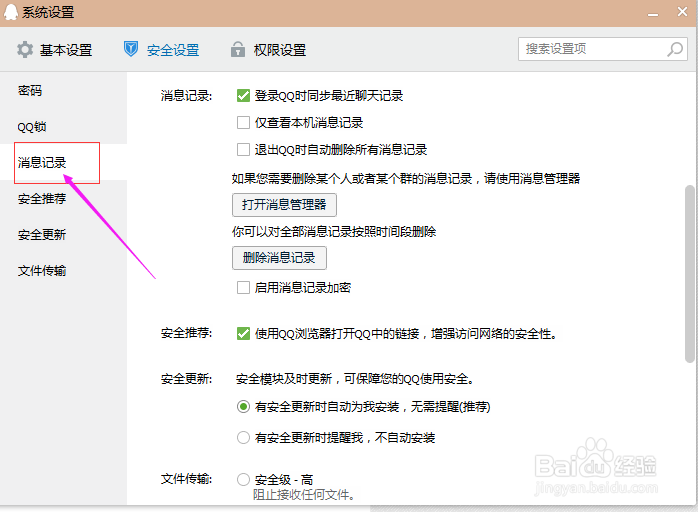Check 退出QQ时自动删除所有消息记录
Image resolution: width=698 pixels, height=512 pixels.
tap(243, 149)
